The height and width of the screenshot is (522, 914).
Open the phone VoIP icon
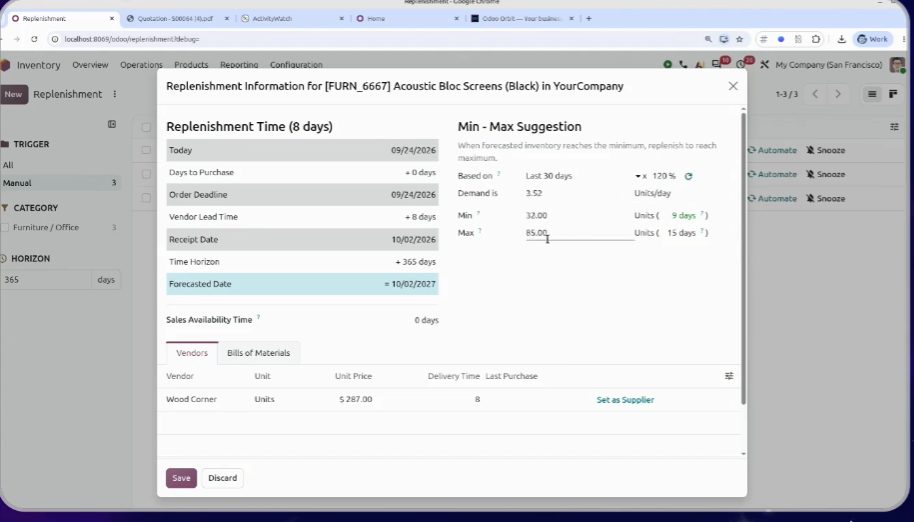pyautogui.click(x=683, y=65)
